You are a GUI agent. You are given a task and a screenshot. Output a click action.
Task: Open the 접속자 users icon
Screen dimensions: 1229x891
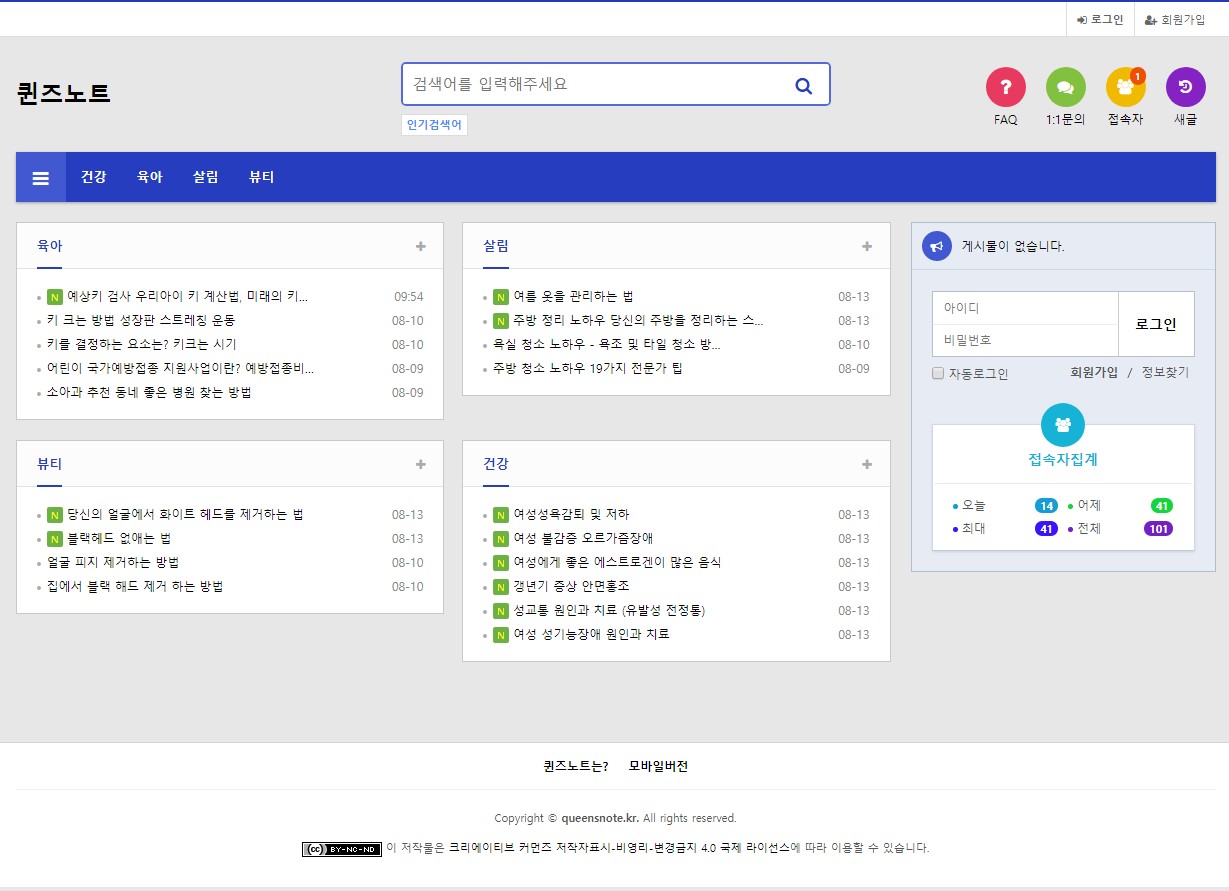1125,87
